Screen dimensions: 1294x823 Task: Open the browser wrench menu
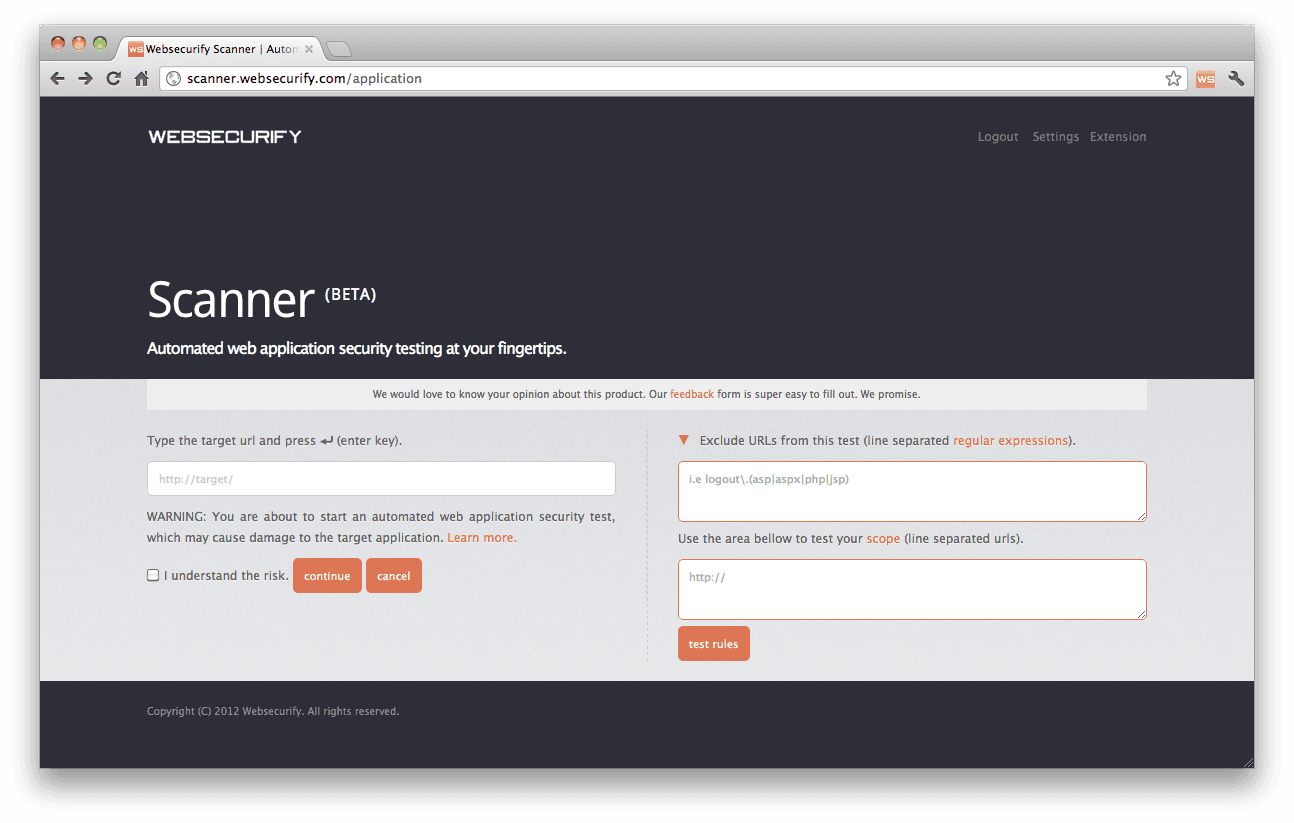(x=1236, y=78)
